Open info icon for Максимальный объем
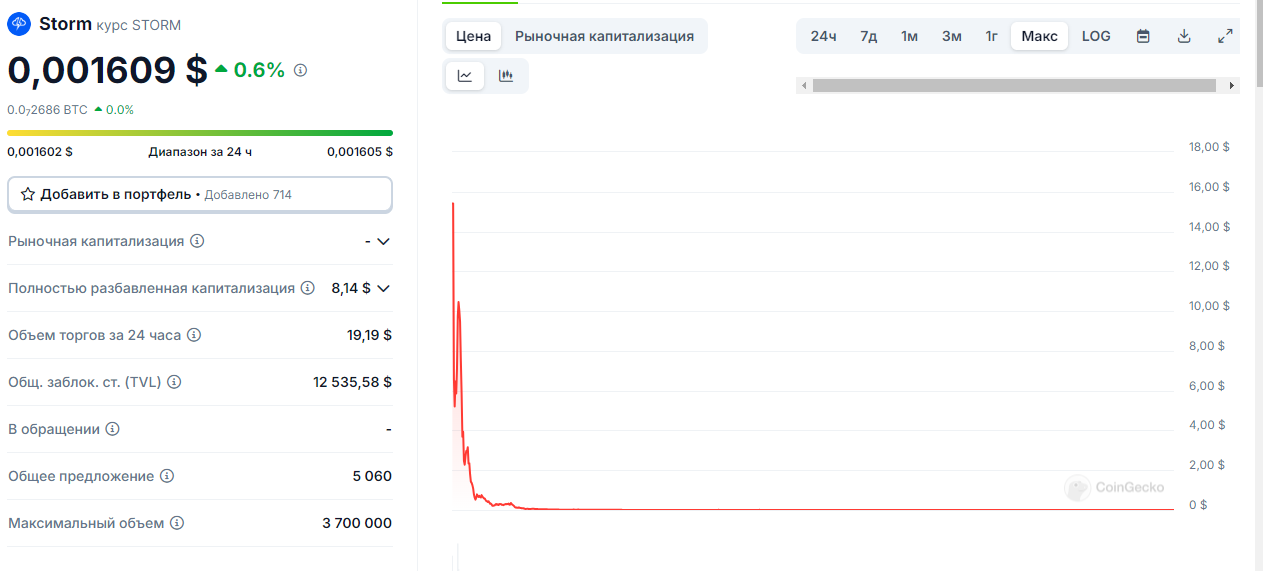The height and width of the screenshot is (571, 1263). 177,523
